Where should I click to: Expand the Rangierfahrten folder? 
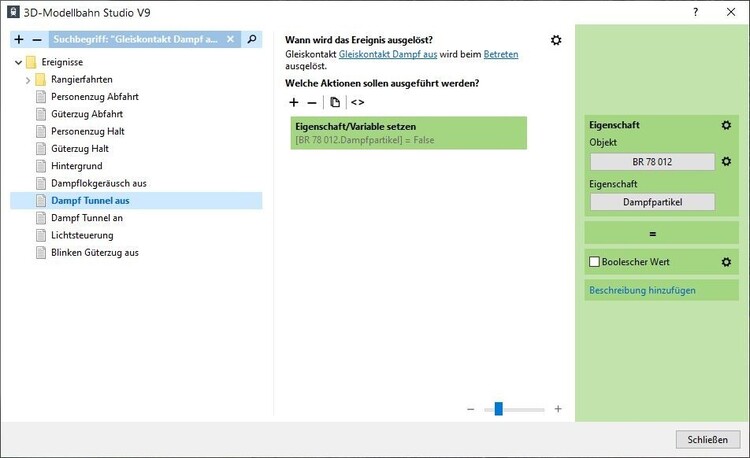coord(28,79)
